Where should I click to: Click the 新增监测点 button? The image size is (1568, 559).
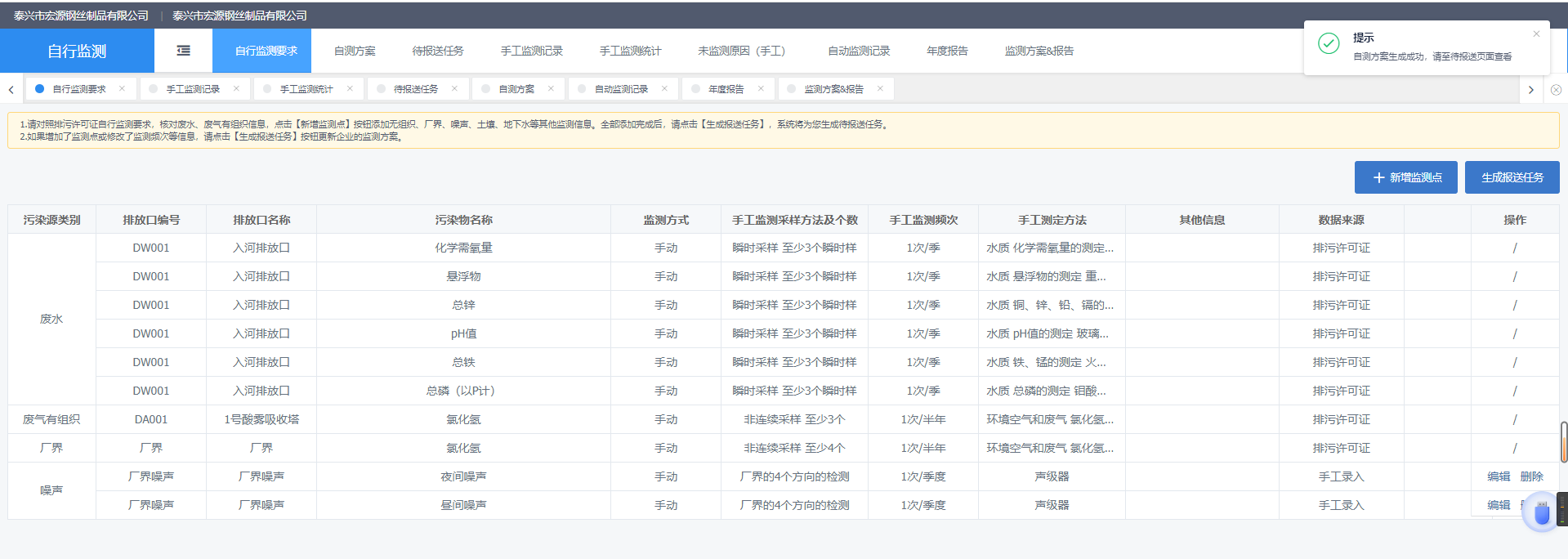[1405, 177]
